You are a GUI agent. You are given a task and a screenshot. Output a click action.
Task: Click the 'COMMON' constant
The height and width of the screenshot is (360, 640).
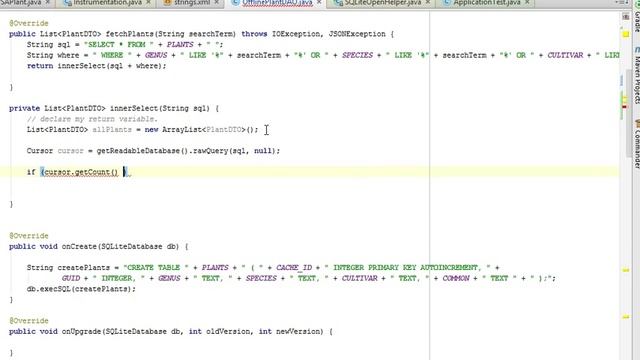coord(456,278)
